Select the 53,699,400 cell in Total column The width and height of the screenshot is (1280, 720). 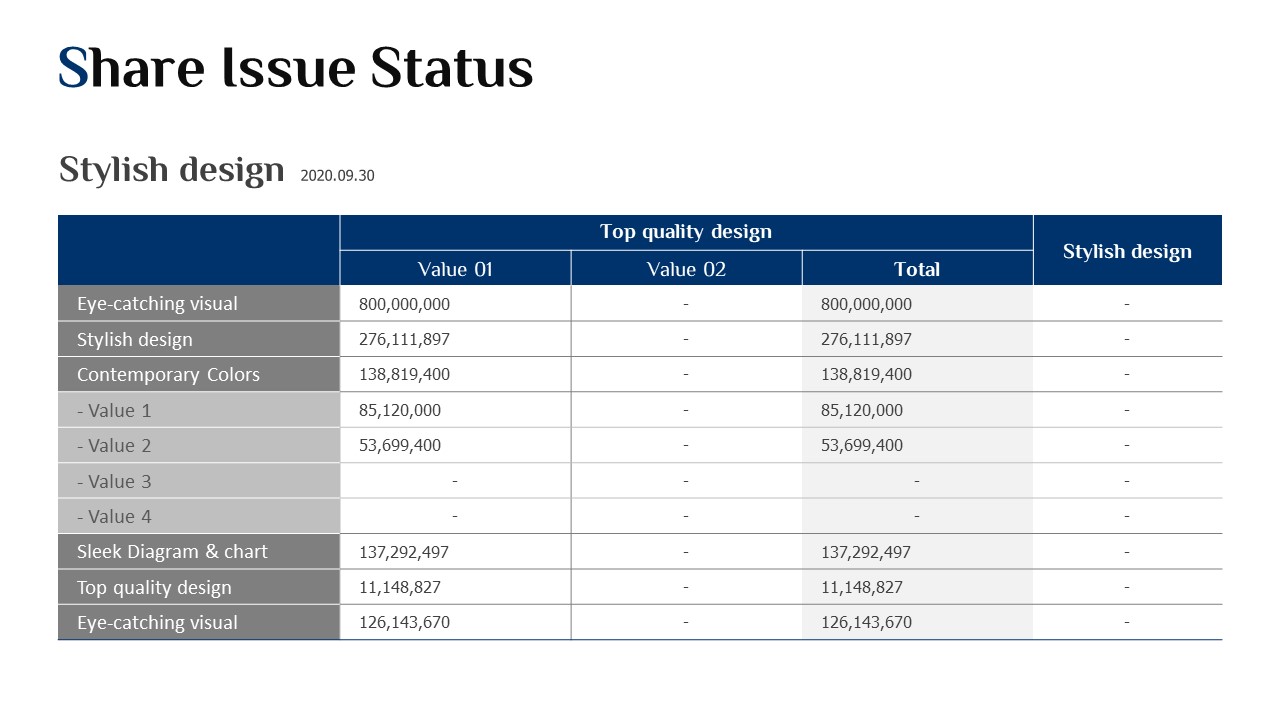pyautogui.click(x=917, y=445)
